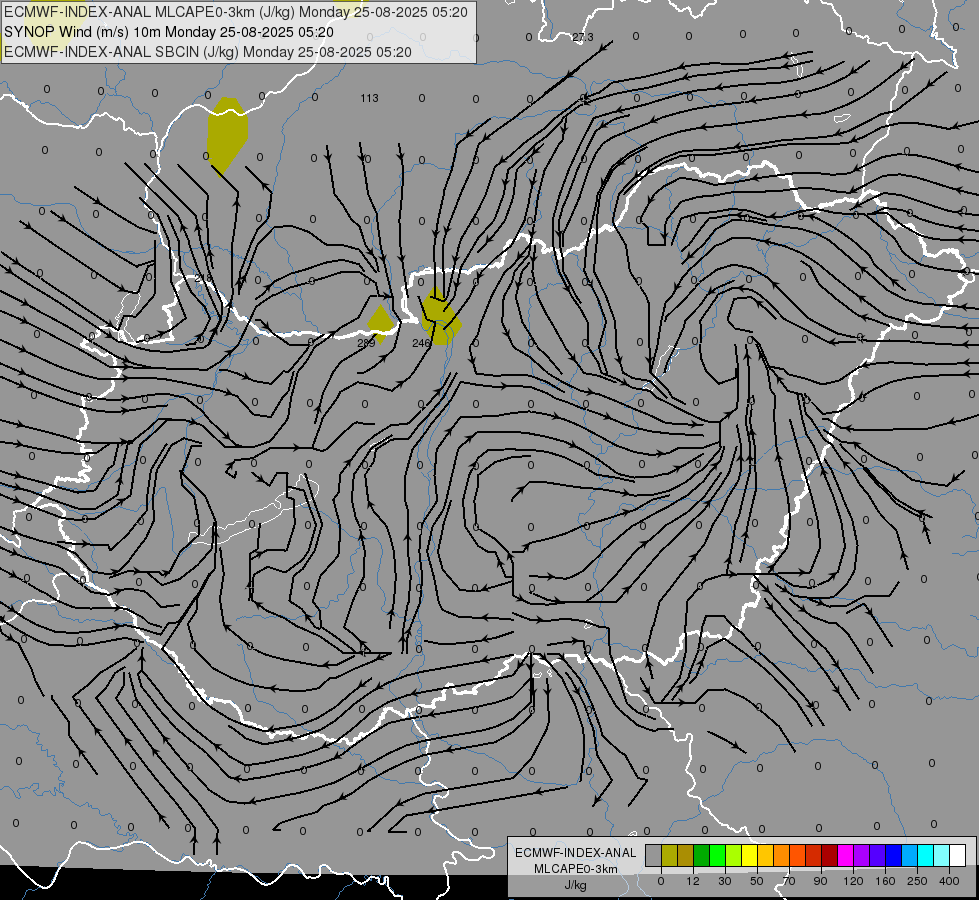Image resolution: width=979 pixels, height=900 pixels.
Task: Click the legend tick label 400
Action: 949,881
